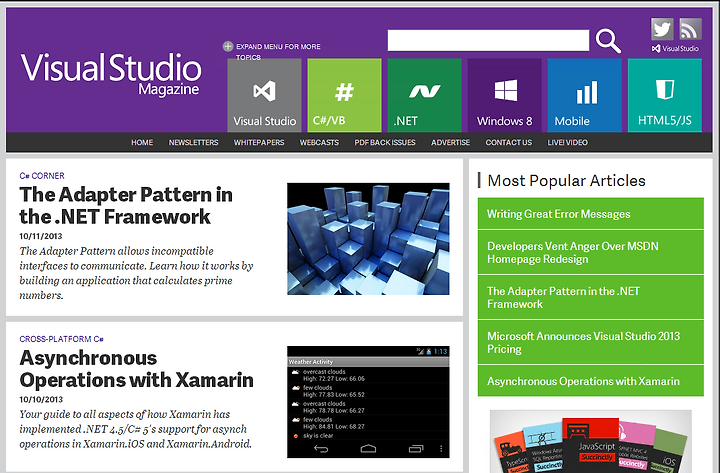Open The Adapter Pattern headline article

126,206
